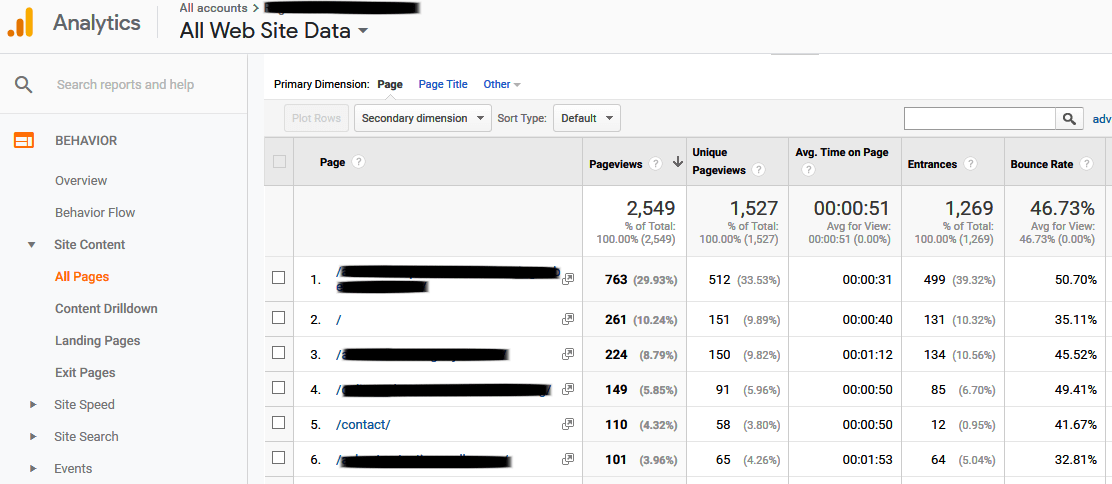Open Landing Pages report in sidebar
1112x484 pixels.
tap(97, 341)
